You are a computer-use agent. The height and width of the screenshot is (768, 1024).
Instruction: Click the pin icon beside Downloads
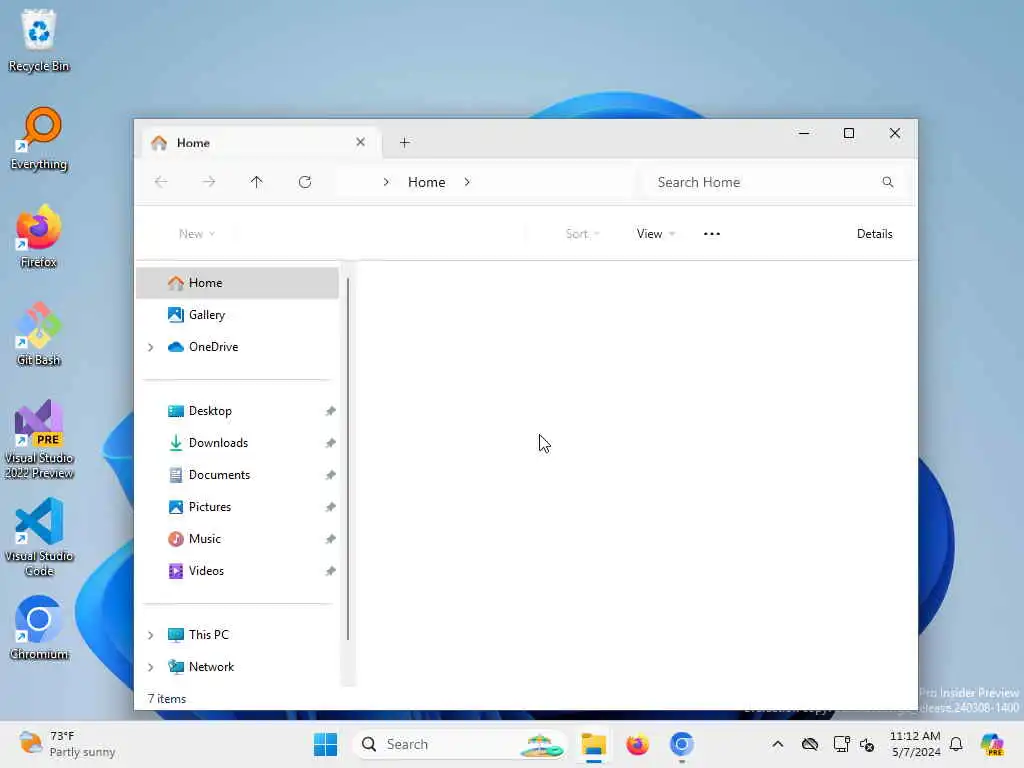[x=330, y=443]
